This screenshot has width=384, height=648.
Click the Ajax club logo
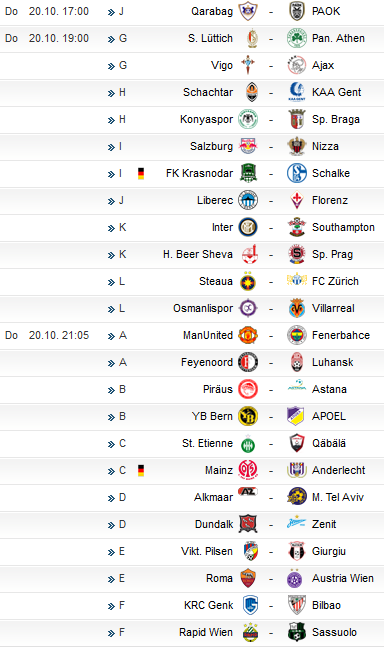(x=296, y=65)
